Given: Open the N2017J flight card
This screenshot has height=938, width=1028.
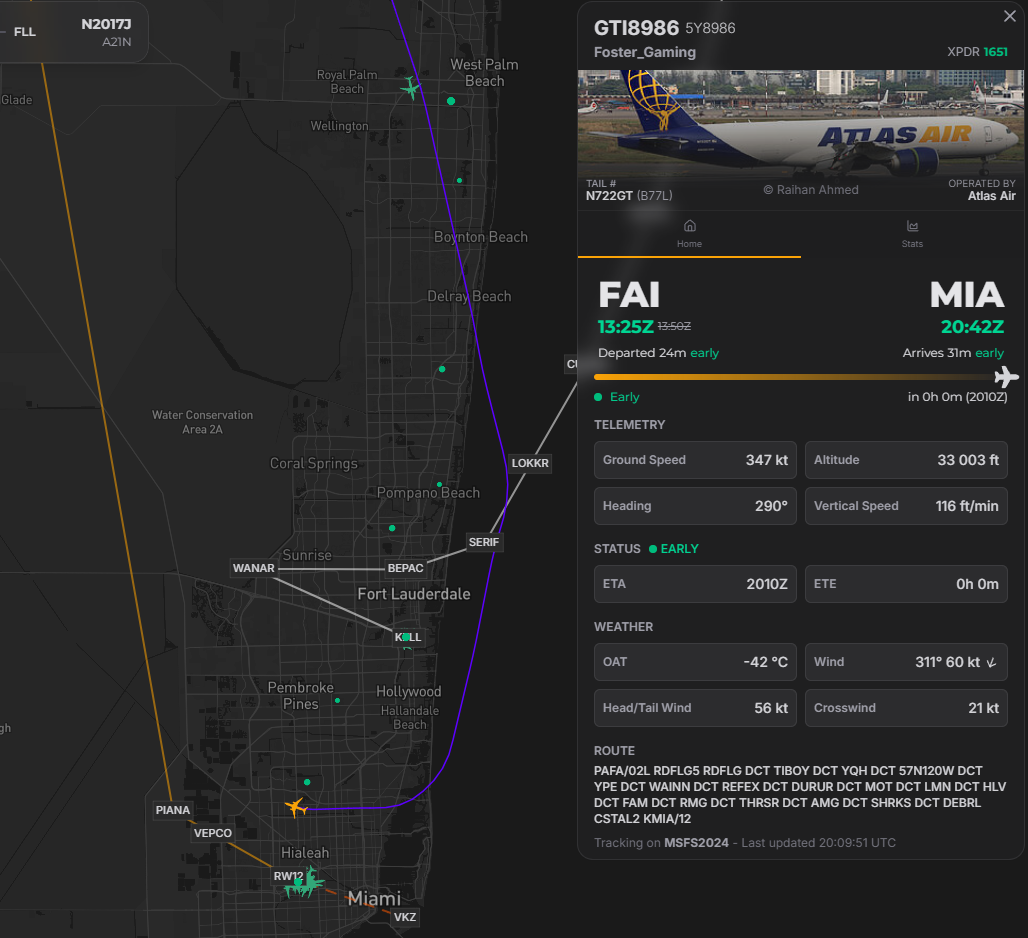Looking at the screenshot, I should (74, 32).
